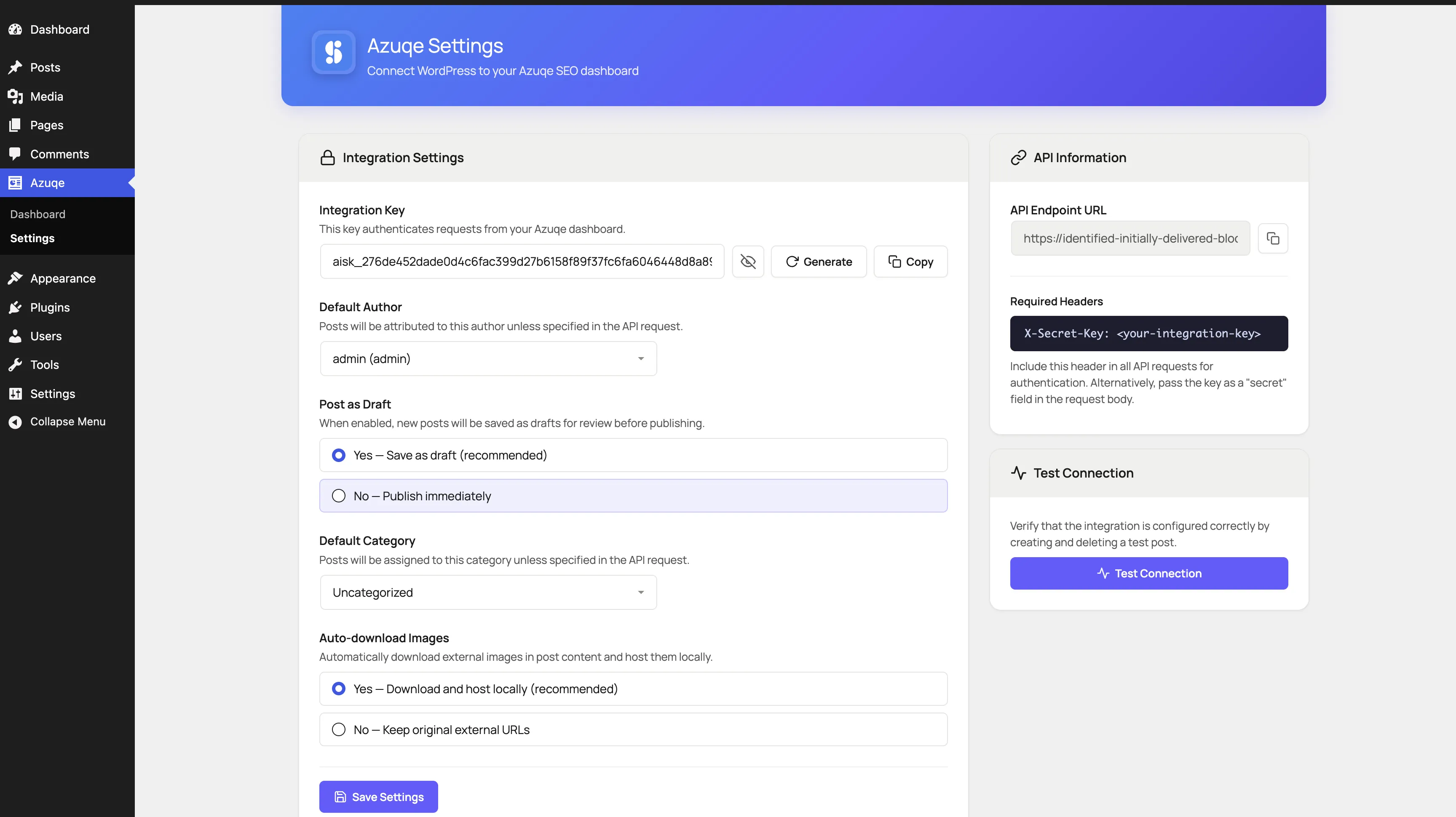Viewport: 1456px width, 817px height.
Task: Click the Azuqe logo in header banner
Action: coord(334,52)
